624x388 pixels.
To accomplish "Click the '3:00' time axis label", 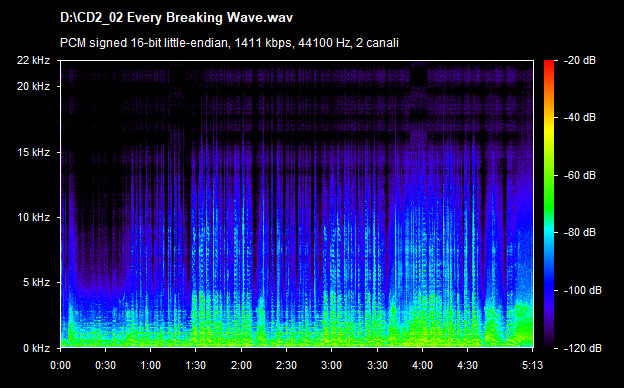I will click(x=332, y=365).
